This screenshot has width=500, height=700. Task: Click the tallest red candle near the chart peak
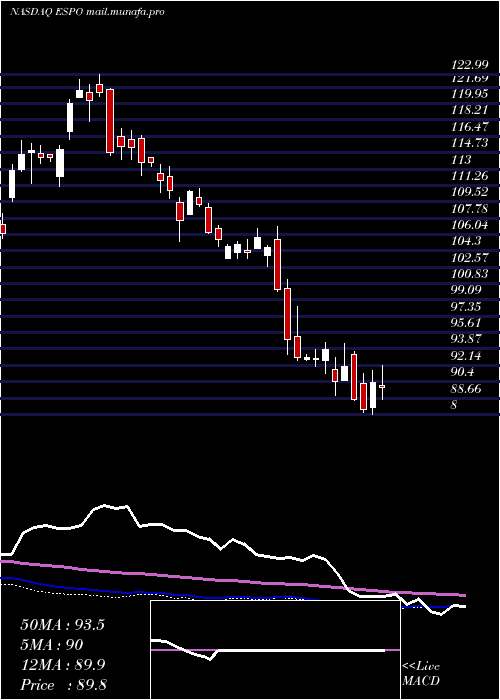click(x=110, y=121)
